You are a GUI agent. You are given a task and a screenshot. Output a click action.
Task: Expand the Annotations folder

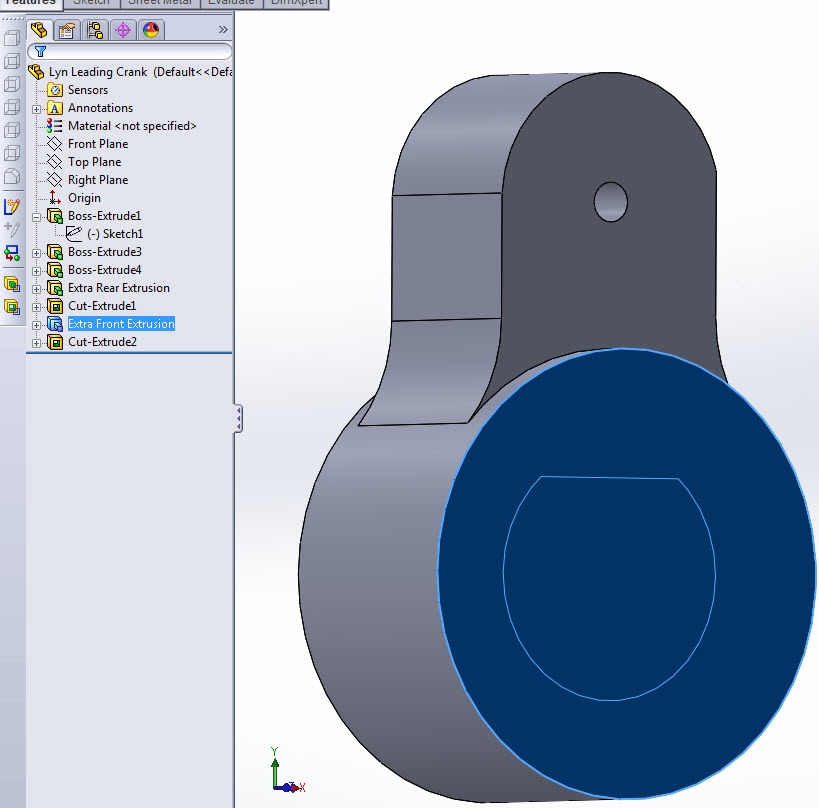click(36, 109)
